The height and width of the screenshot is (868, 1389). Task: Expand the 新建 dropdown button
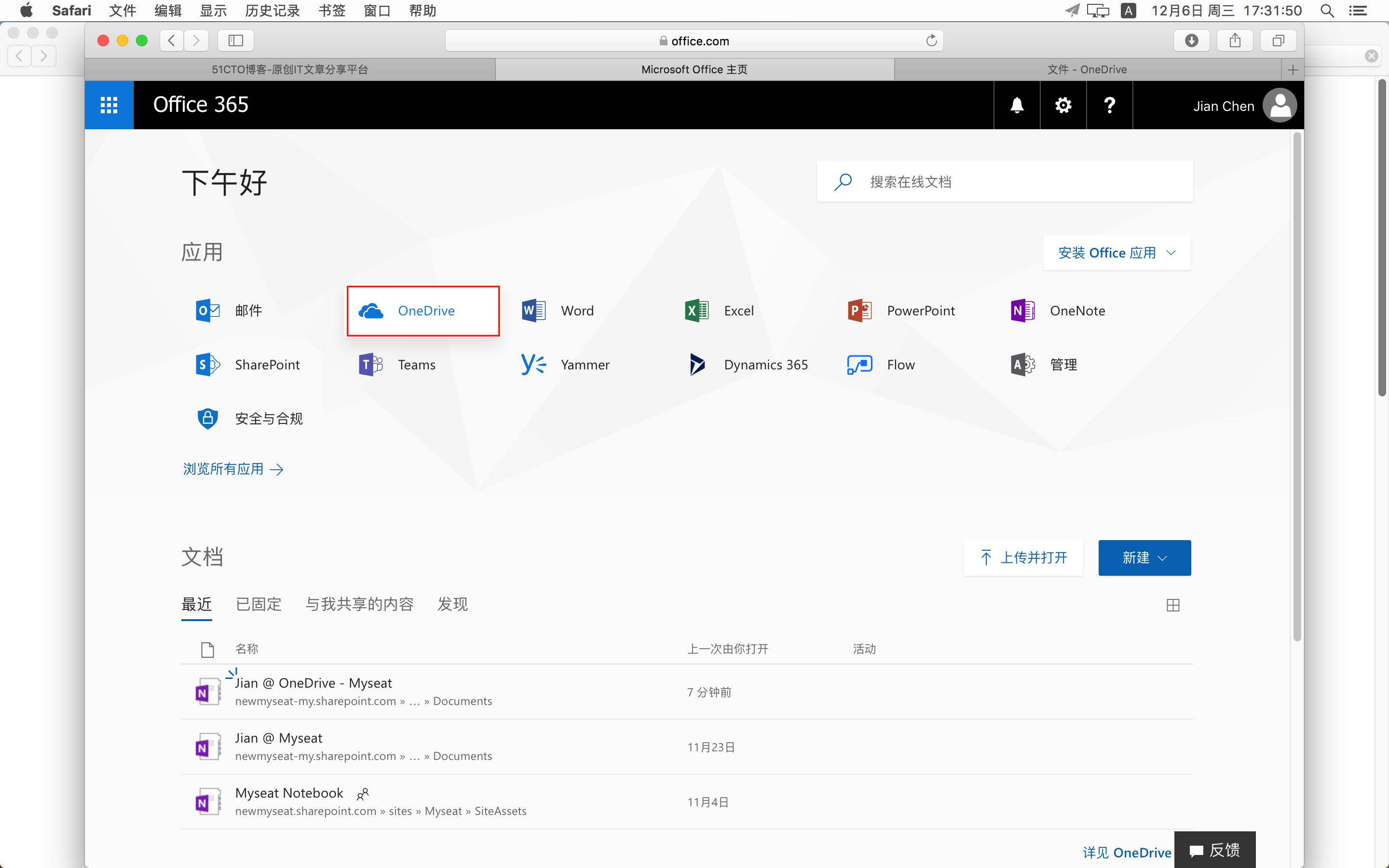(1144, 557)
